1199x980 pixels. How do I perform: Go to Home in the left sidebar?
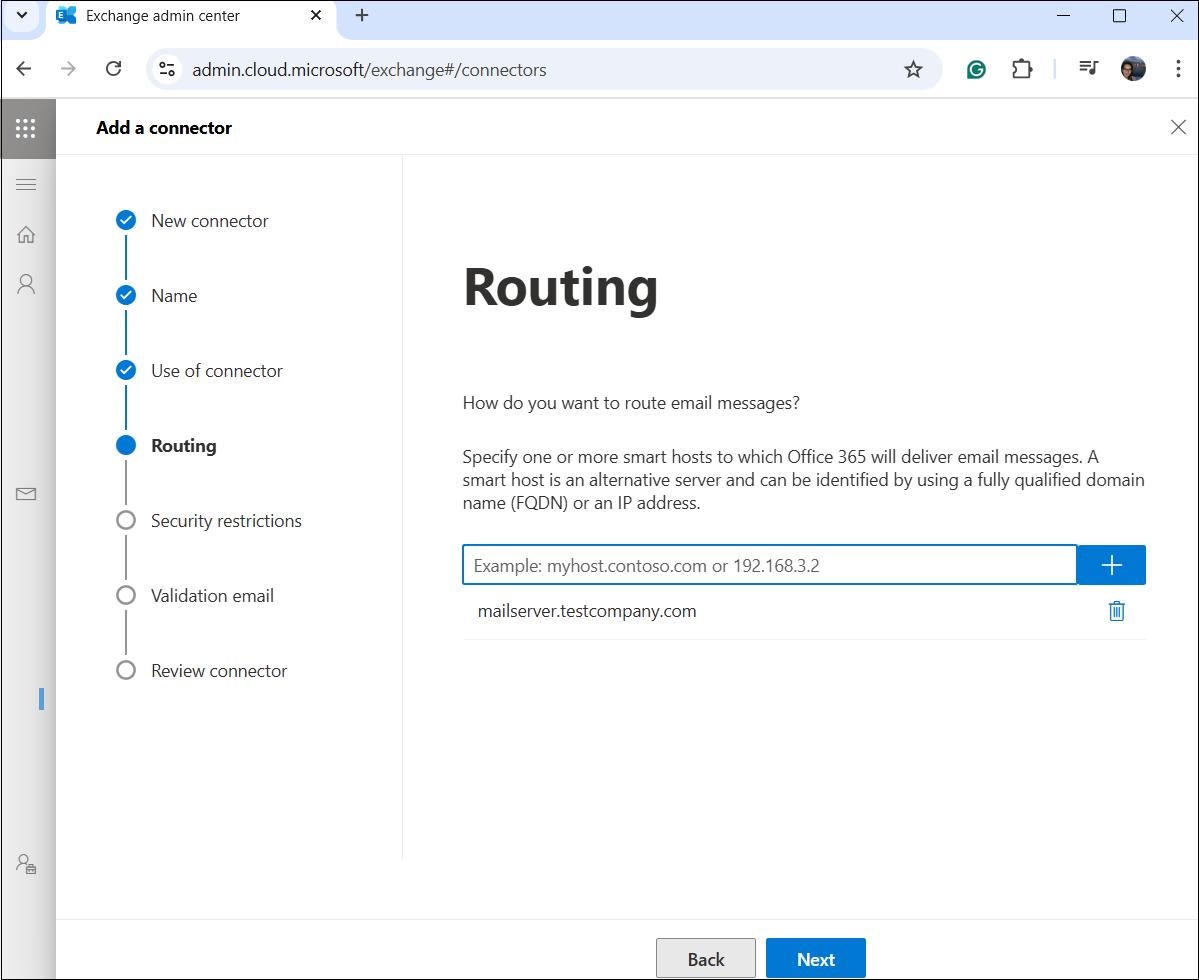[x=27, y=235]
